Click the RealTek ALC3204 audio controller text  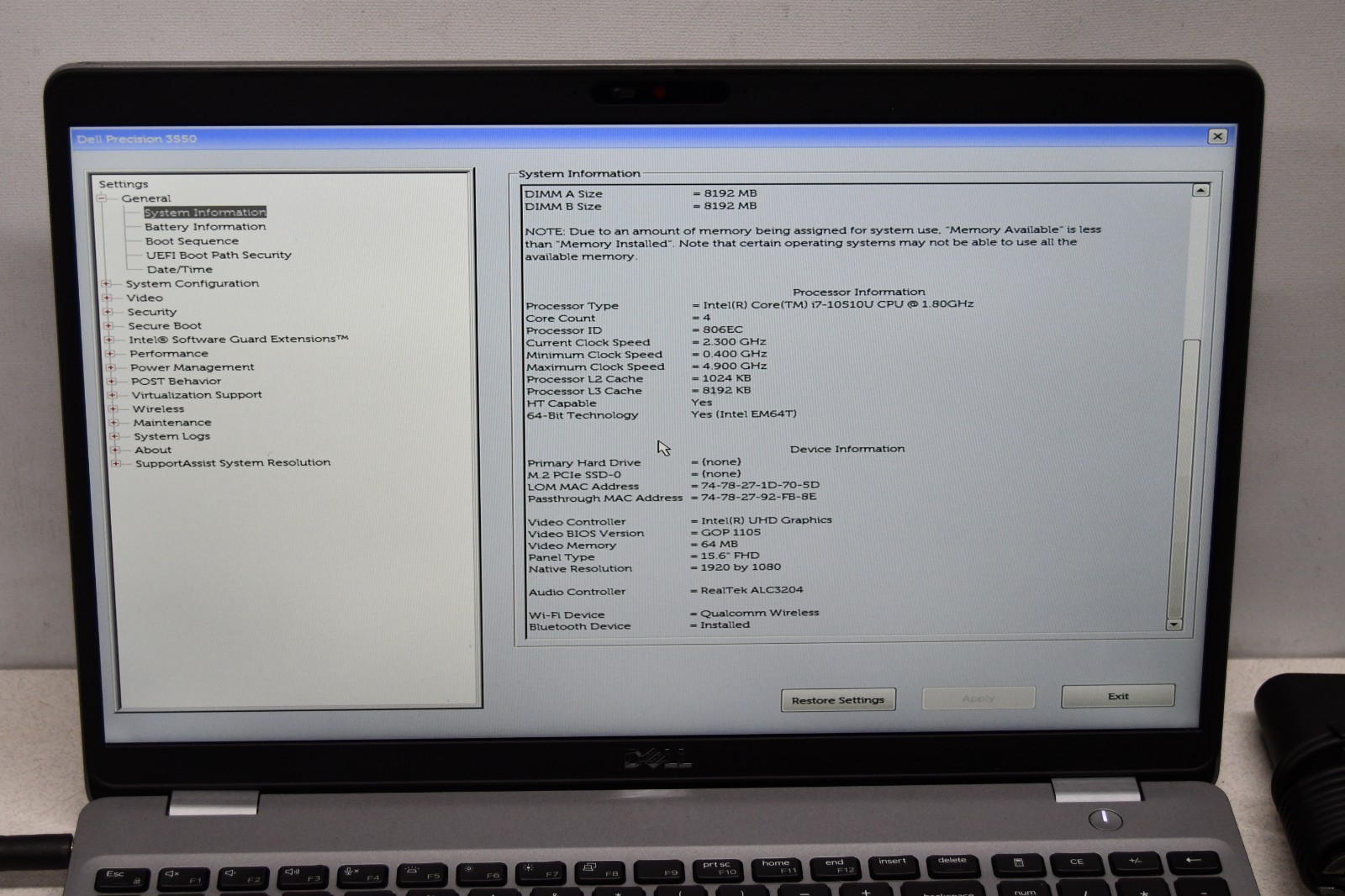tap(752, 590)
